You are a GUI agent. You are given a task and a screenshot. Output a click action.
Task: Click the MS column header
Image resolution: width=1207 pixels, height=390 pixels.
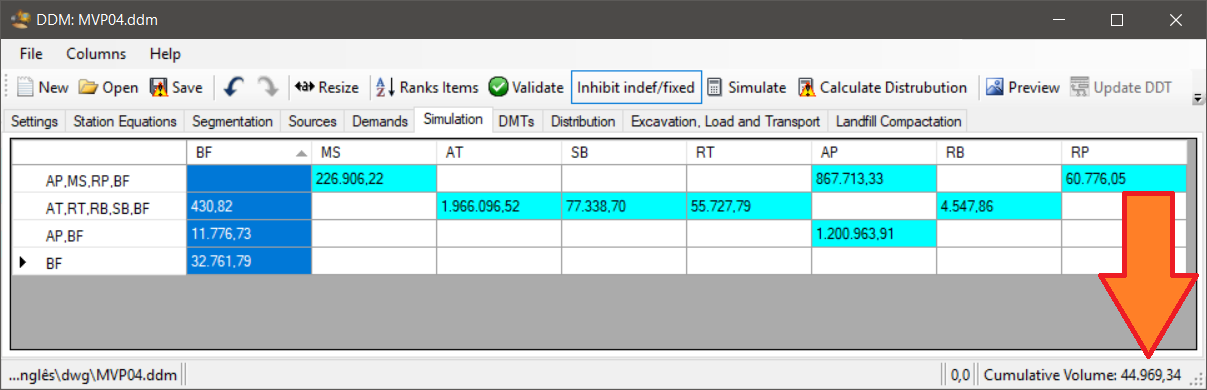[374, 152]
